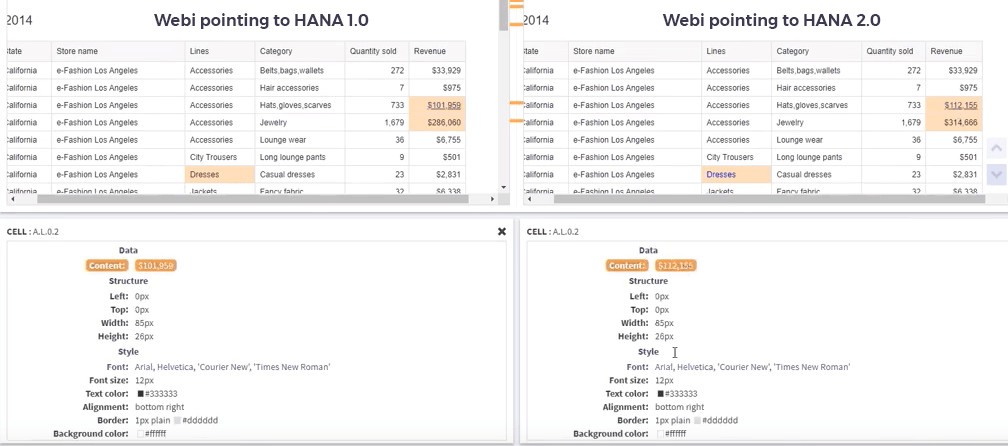Click the $33,929 cell in left table
Image resolution: width=1008 pixels, height=446 pixels.
(x=437, y=70)
